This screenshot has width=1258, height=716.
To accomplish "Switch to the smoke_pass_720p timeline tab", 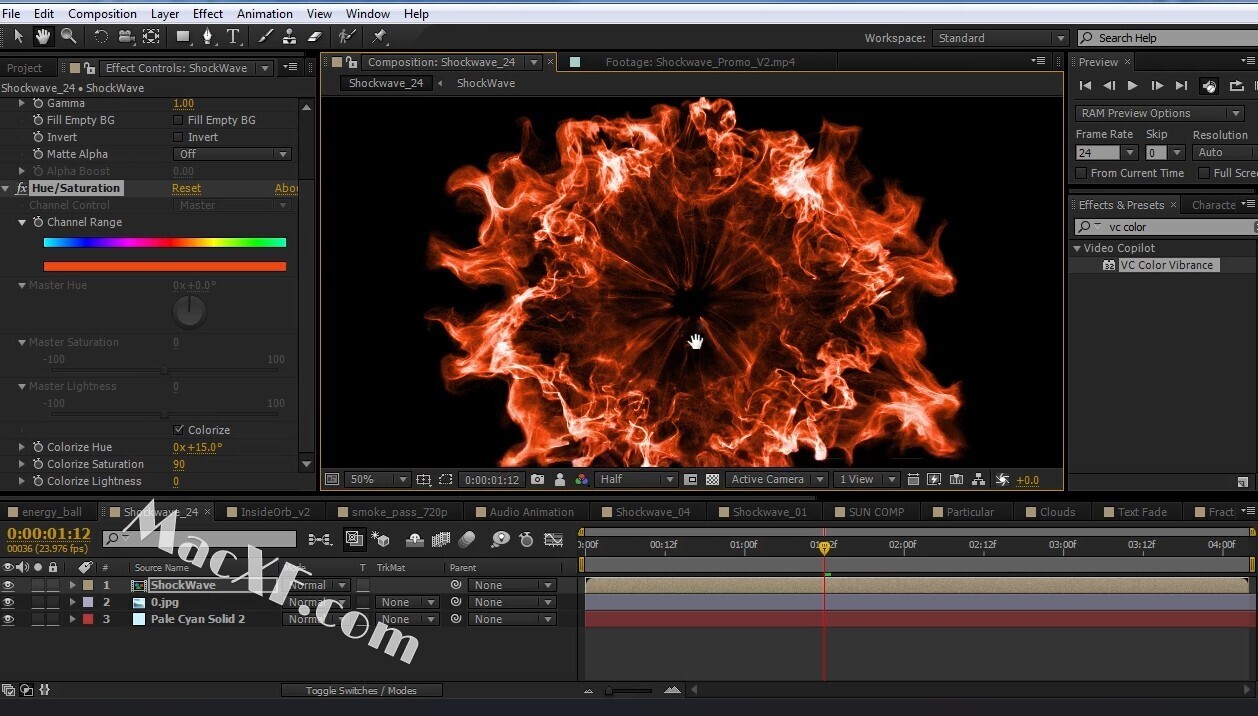I will click(x=399, y=512).
